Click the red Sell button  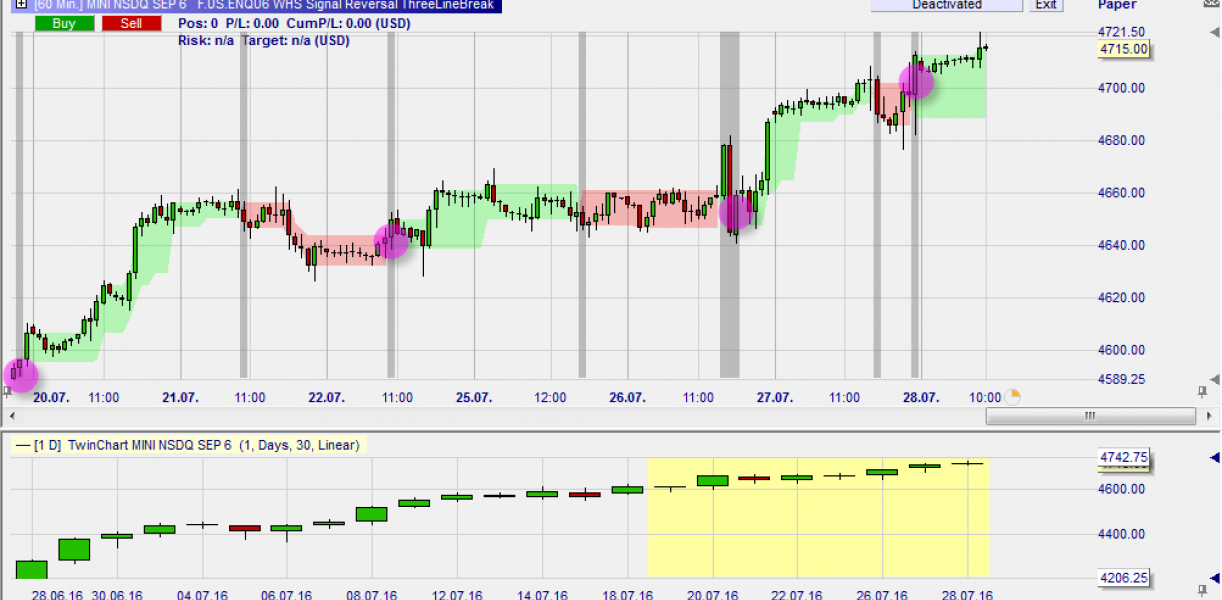(131, 23)
